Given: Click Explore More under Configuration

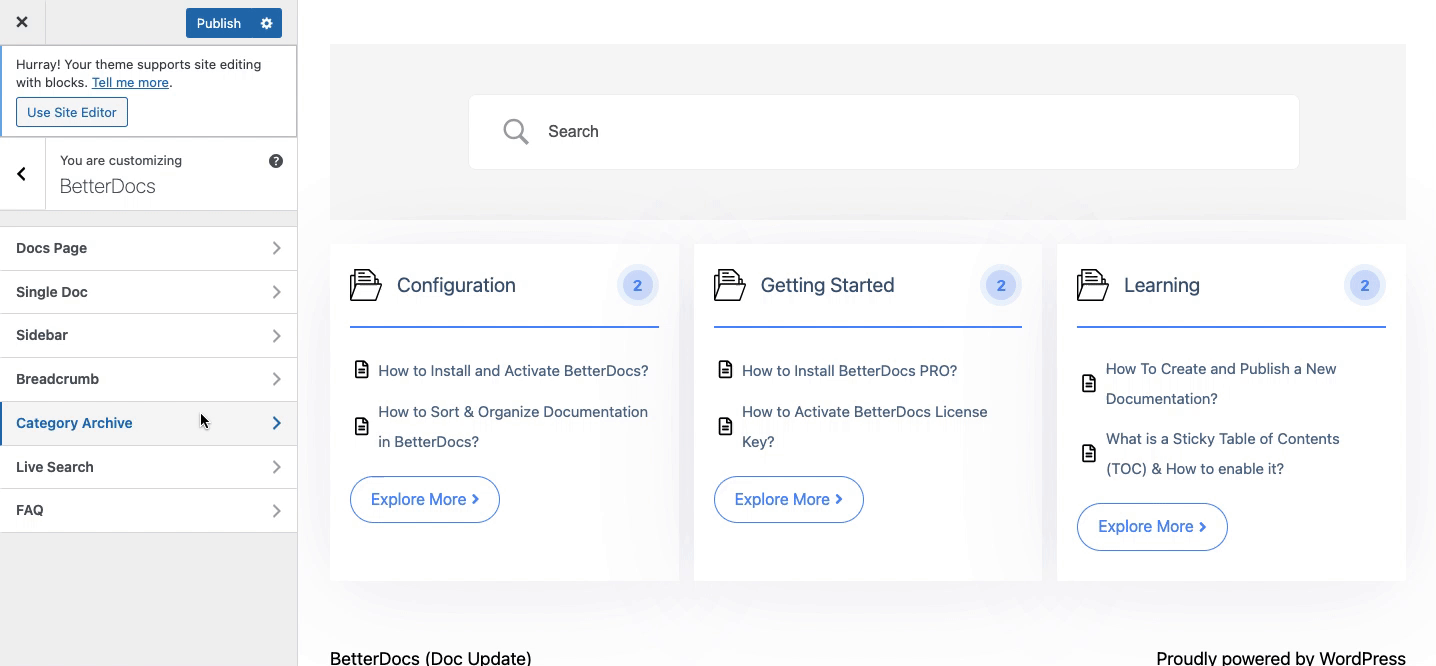Looking at the screenshot, I should coord(424,499).
